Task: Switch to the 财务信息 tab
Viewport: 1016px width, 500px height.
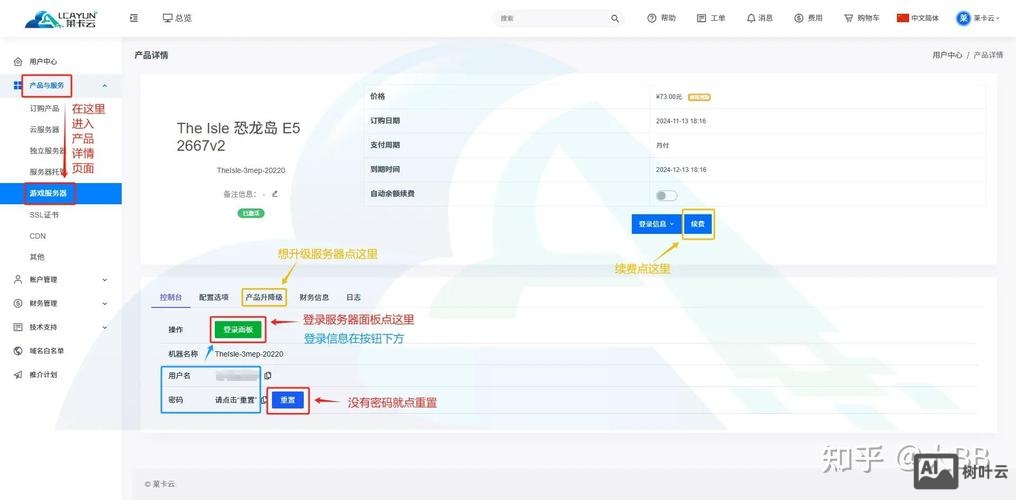Action: [314, 297]
